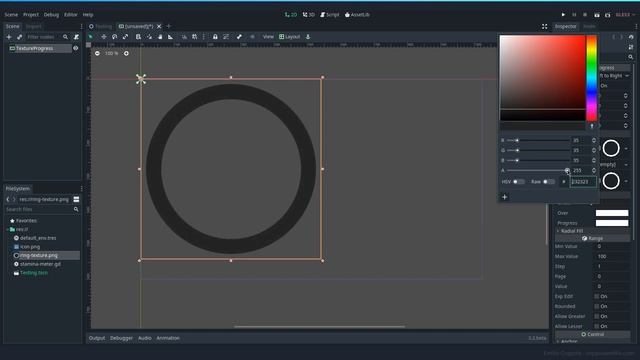Open the Scene menu
The image size is (640, 360).
click(x=11, y=15)
